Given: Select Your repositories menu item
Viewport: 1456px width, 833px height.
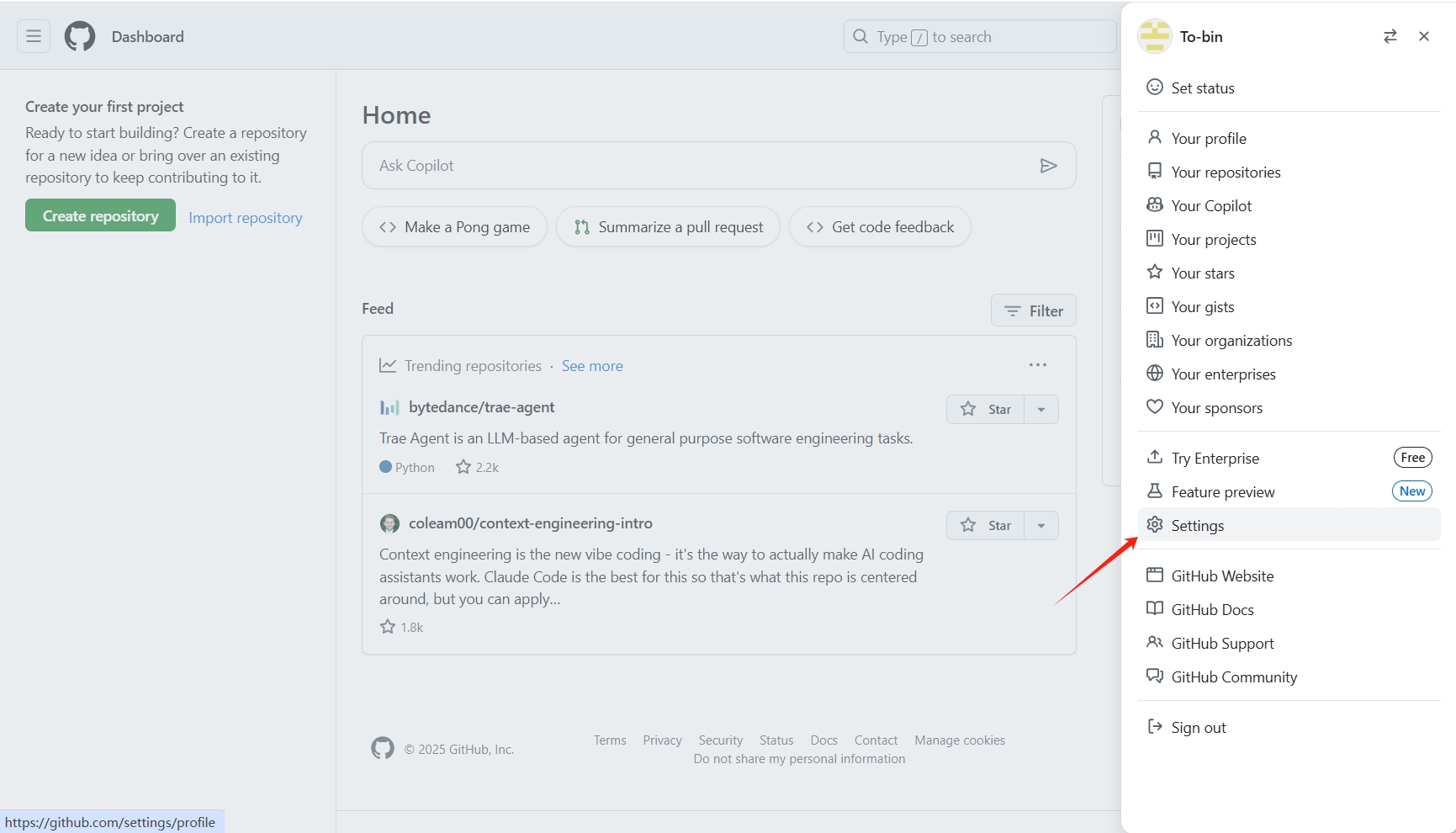Looking at the screenshot, I should (x=1289, y=172).
